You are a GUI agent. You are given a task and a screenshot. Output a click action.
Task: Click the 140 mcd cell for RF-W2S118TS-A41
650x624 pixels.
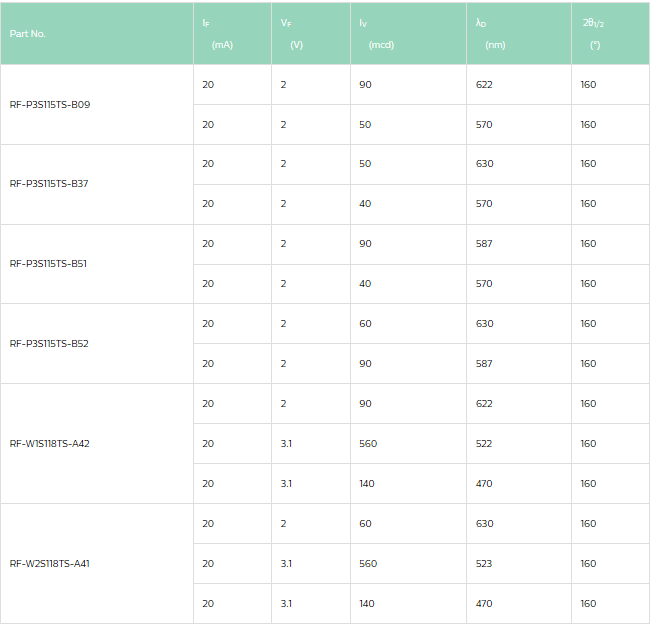[367, 604]
